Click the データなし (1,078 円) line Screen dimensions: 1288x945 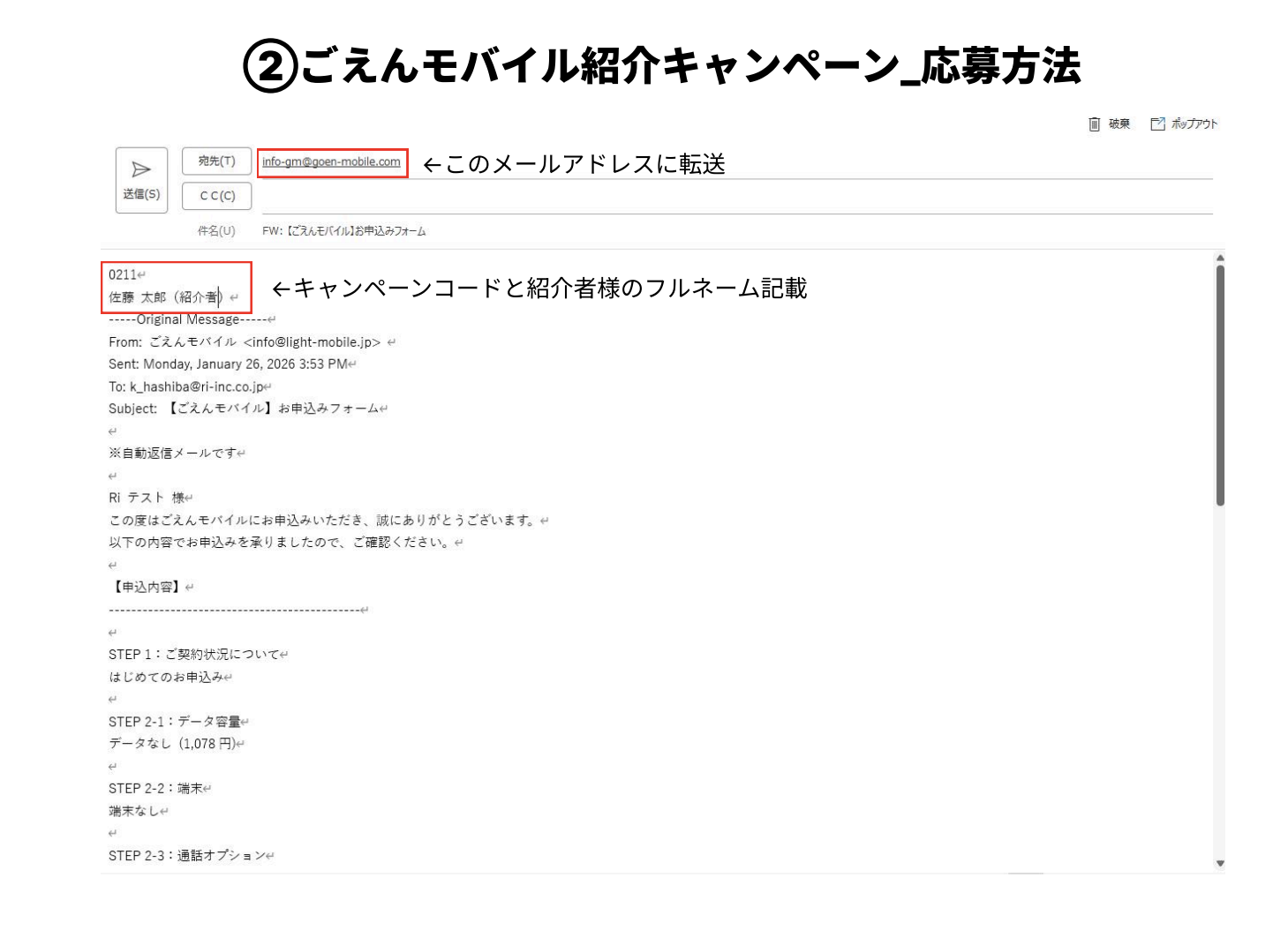(171, 744)
